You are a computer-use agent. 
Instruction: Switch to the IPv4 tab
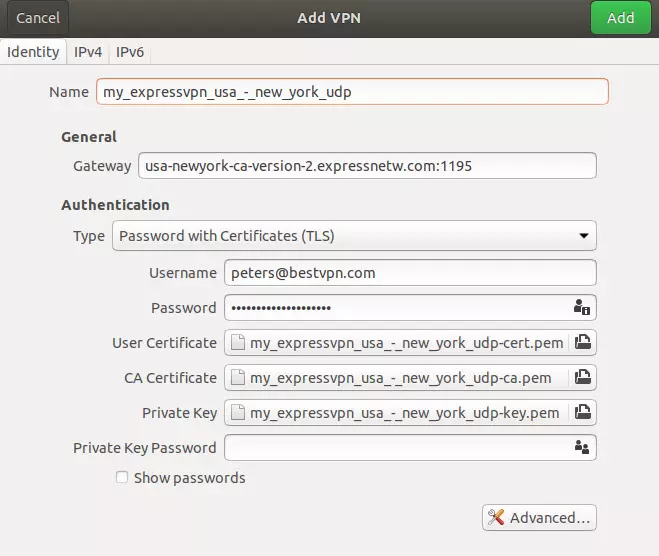tap(88, 52)
